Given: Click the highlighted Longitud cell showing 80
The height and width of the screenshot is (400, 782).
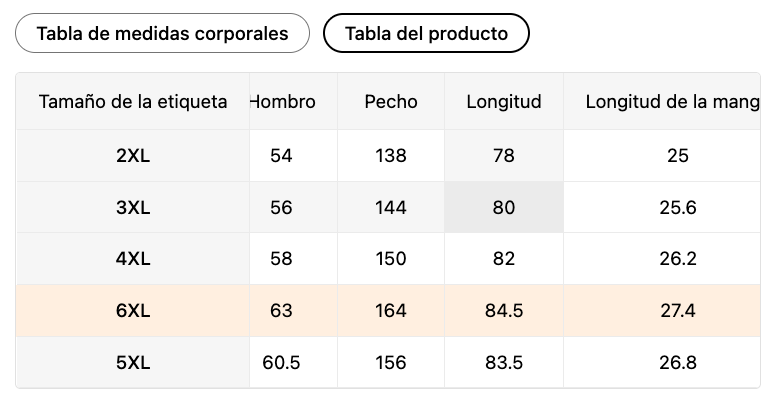Looking at the screenshot, I should 504,207.
